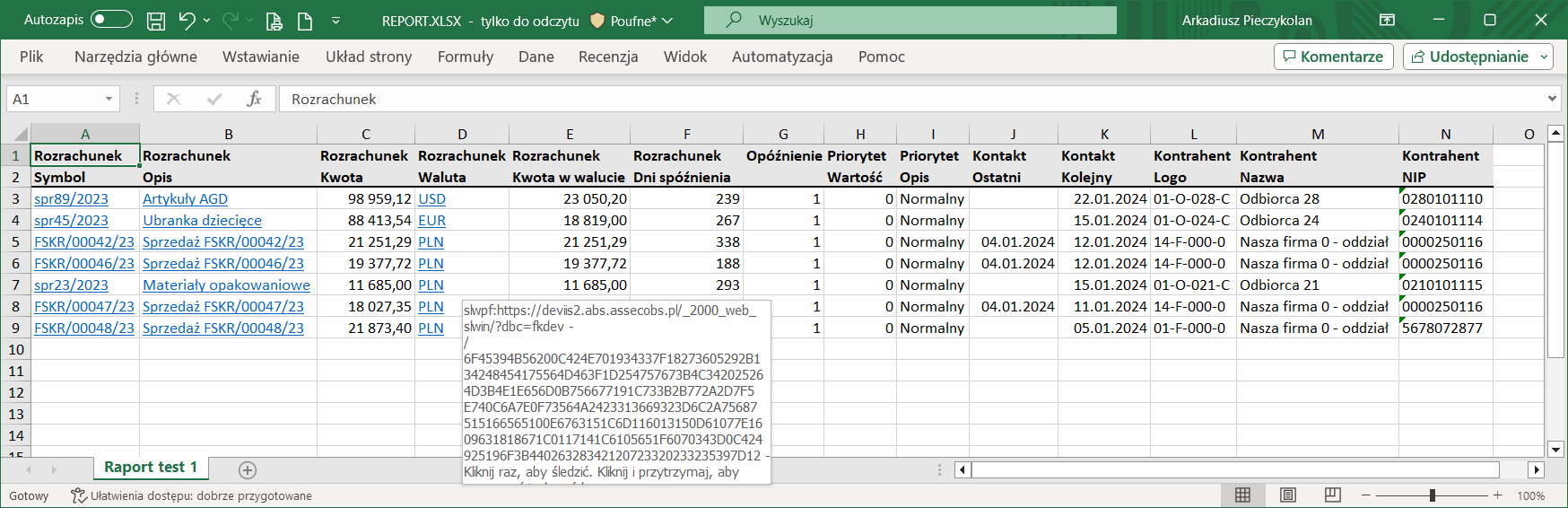Open the Name Box dropdown arrow
Viewport: 1568px width, 508px height.
tap(109, 99)
